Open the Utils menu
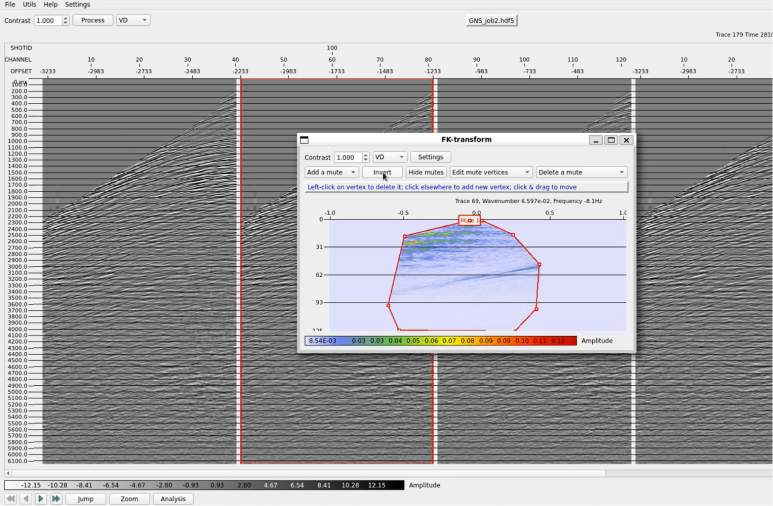The image size is (773, 506). point(30,5)
